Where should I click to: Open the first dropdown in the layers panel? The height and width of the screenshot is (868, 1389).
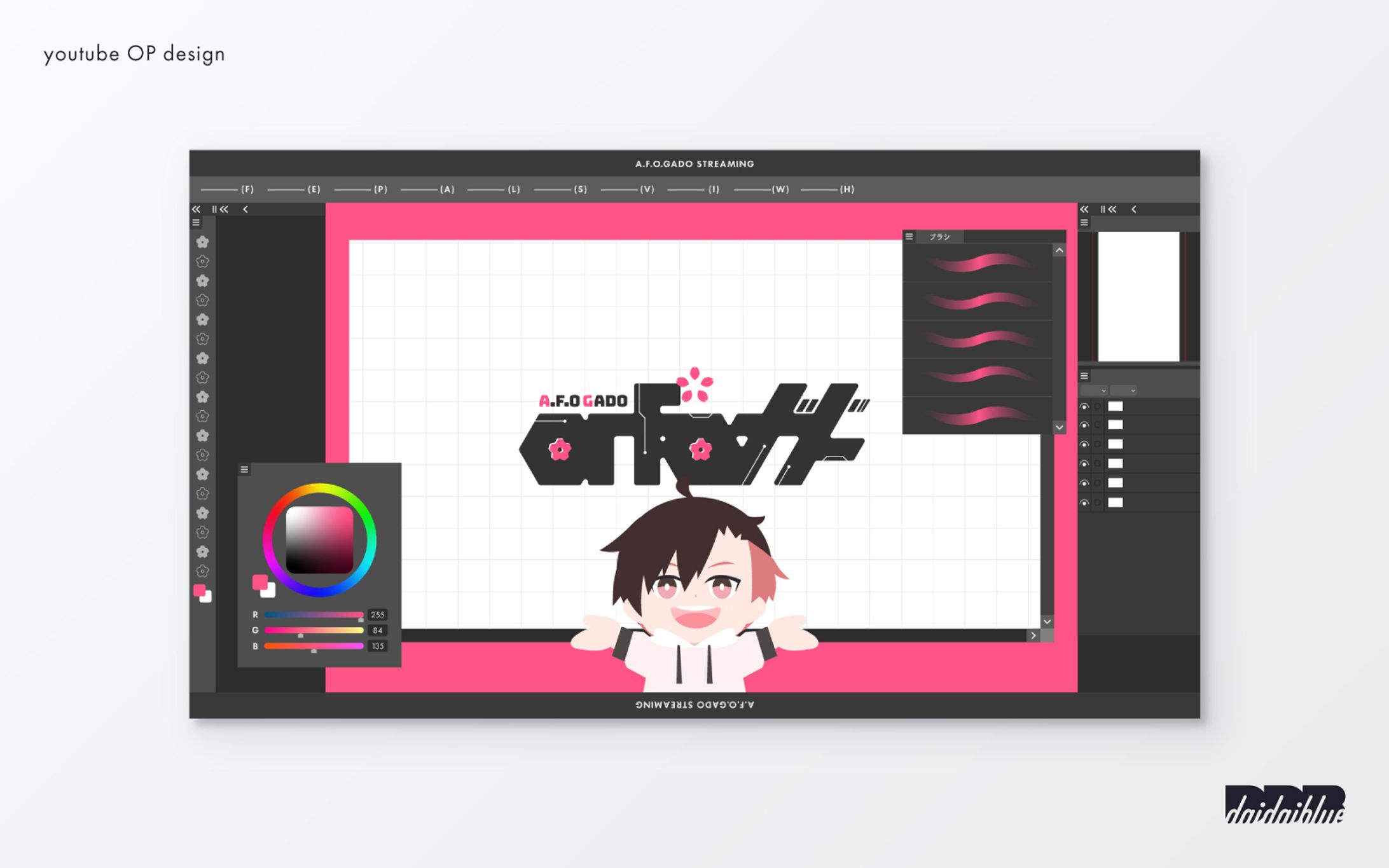pyautogui.click(x=1095, y=390)
